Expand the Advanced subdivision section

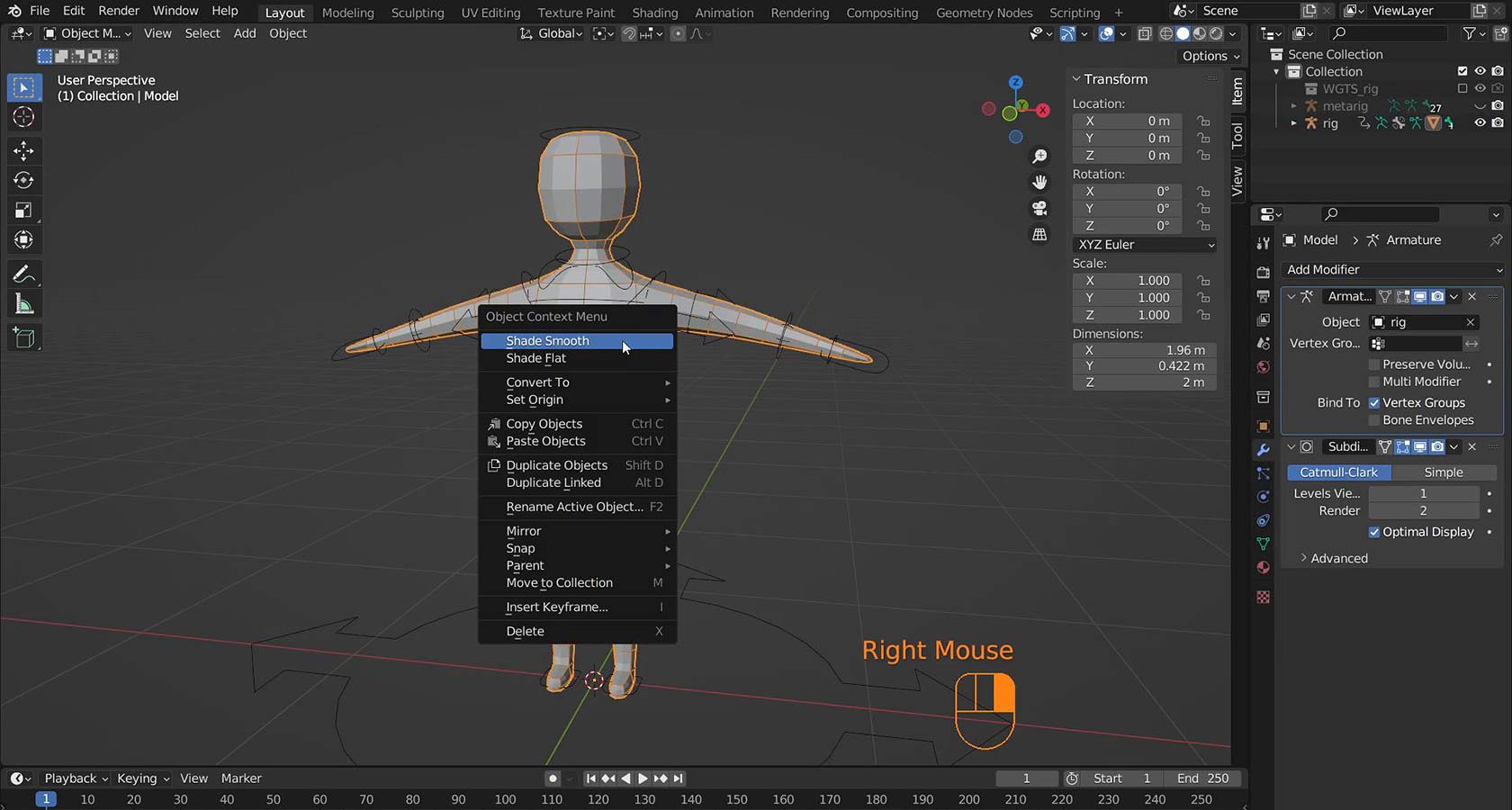(x=1337, y=558)
